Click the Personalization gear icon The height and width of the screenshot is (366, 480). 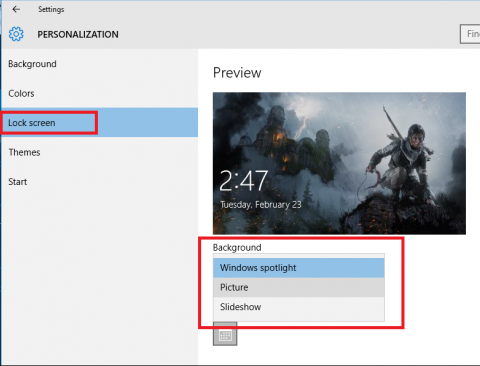coord(16,34)
